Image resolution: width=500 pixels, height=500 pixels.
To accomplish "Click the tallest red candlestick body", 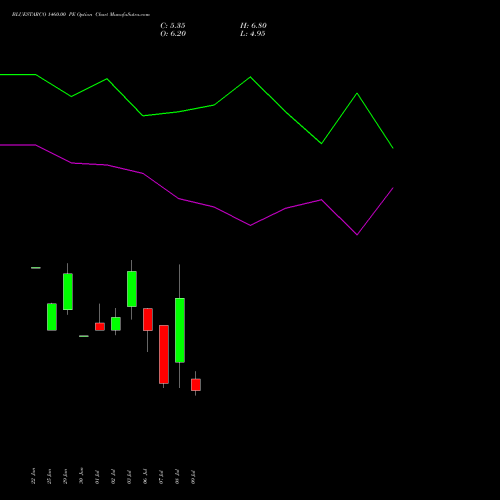I will (164, 354).
